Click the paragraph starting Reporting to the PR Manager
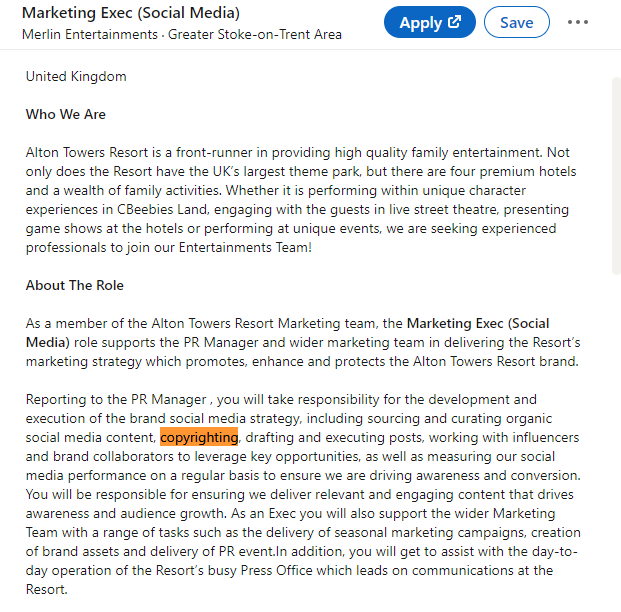This screenshot has width=621, height=612. point(303,494)
